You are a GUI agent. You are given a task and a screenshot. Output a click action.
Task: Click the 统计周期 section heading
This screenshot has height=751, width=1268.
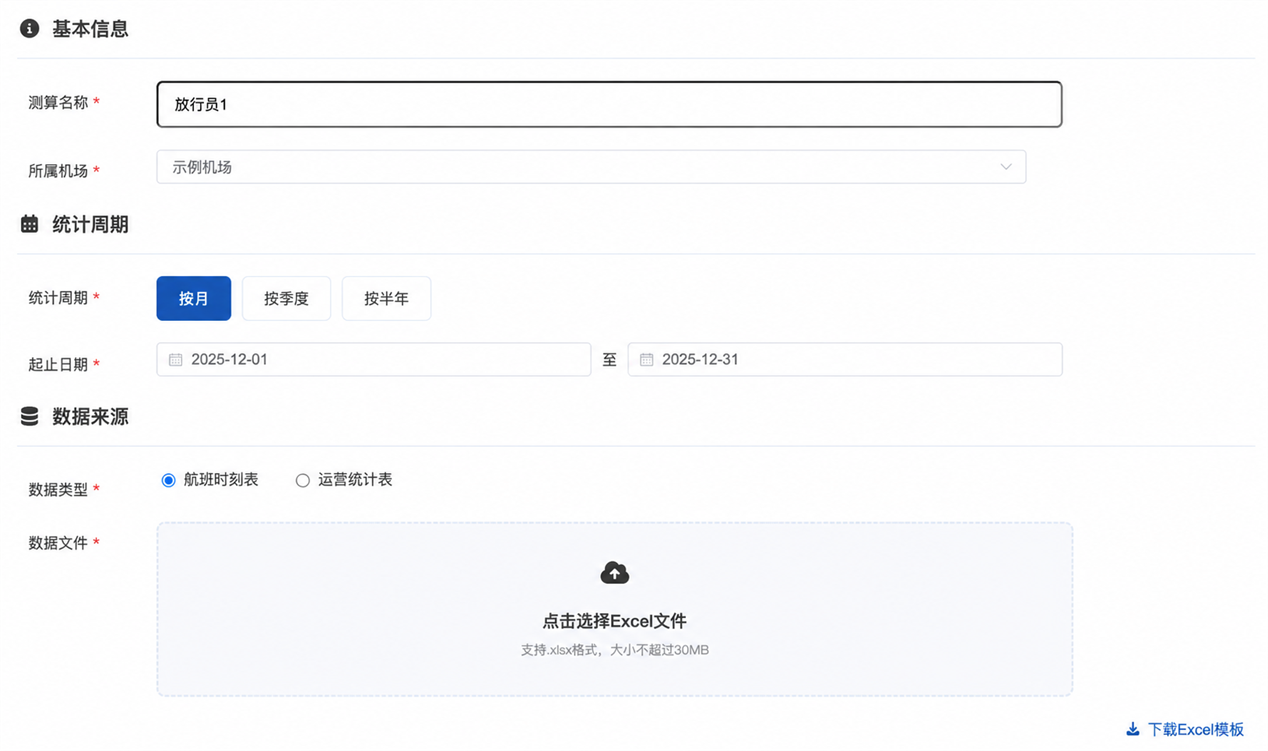90,225
